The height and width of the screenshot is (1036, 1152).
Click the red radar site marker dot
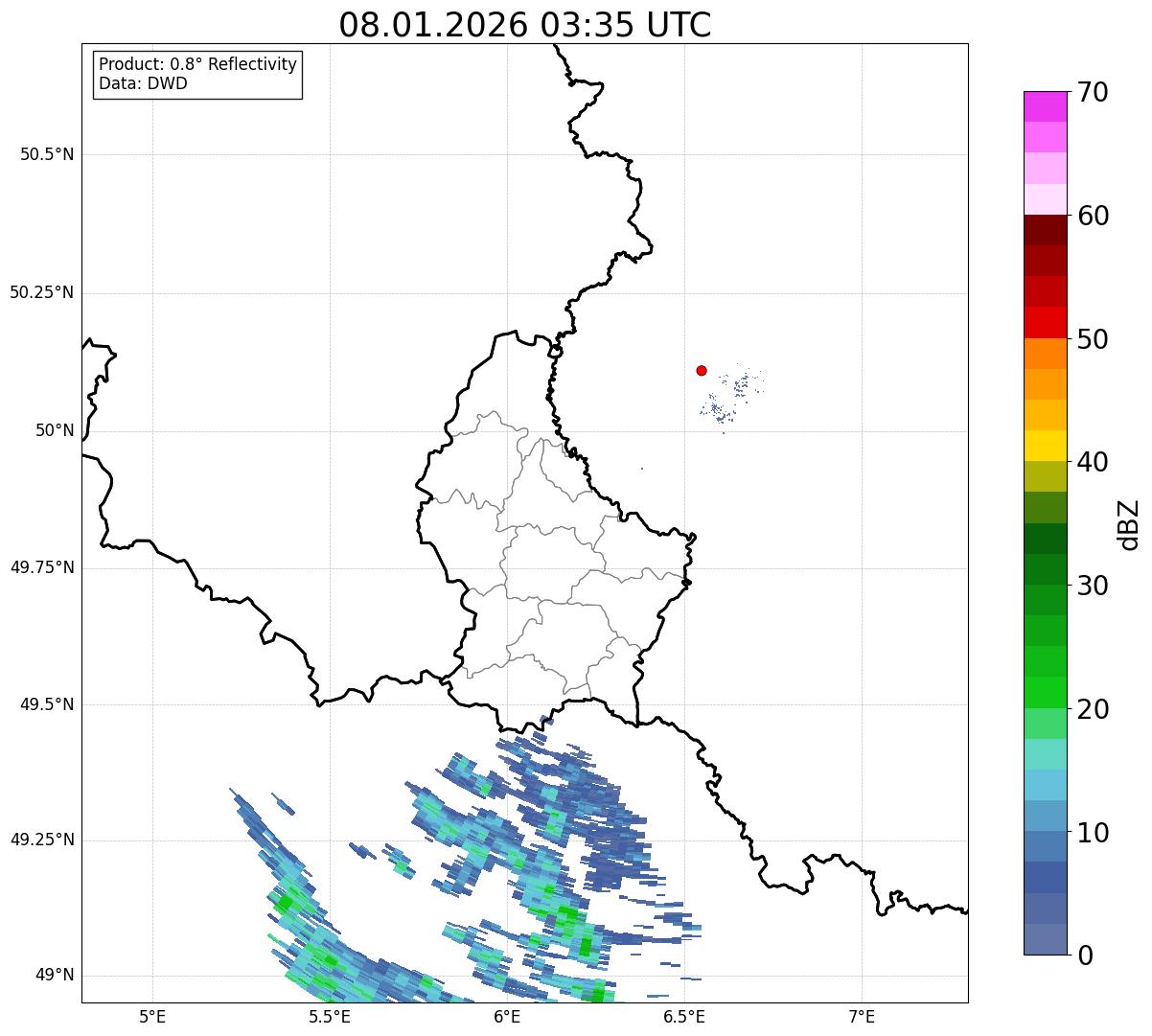(702, 370)
